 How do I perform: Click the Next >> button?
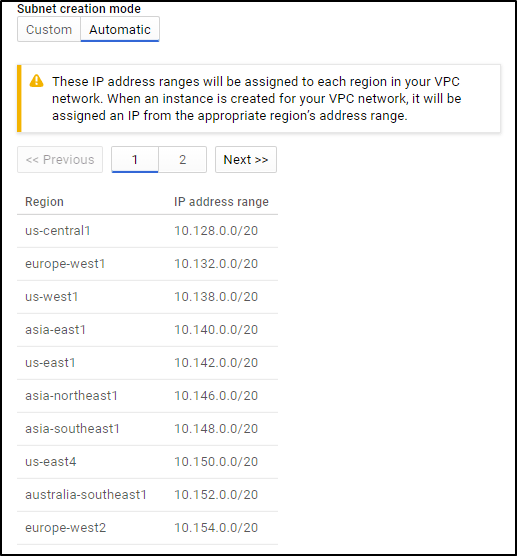(246, 160)
